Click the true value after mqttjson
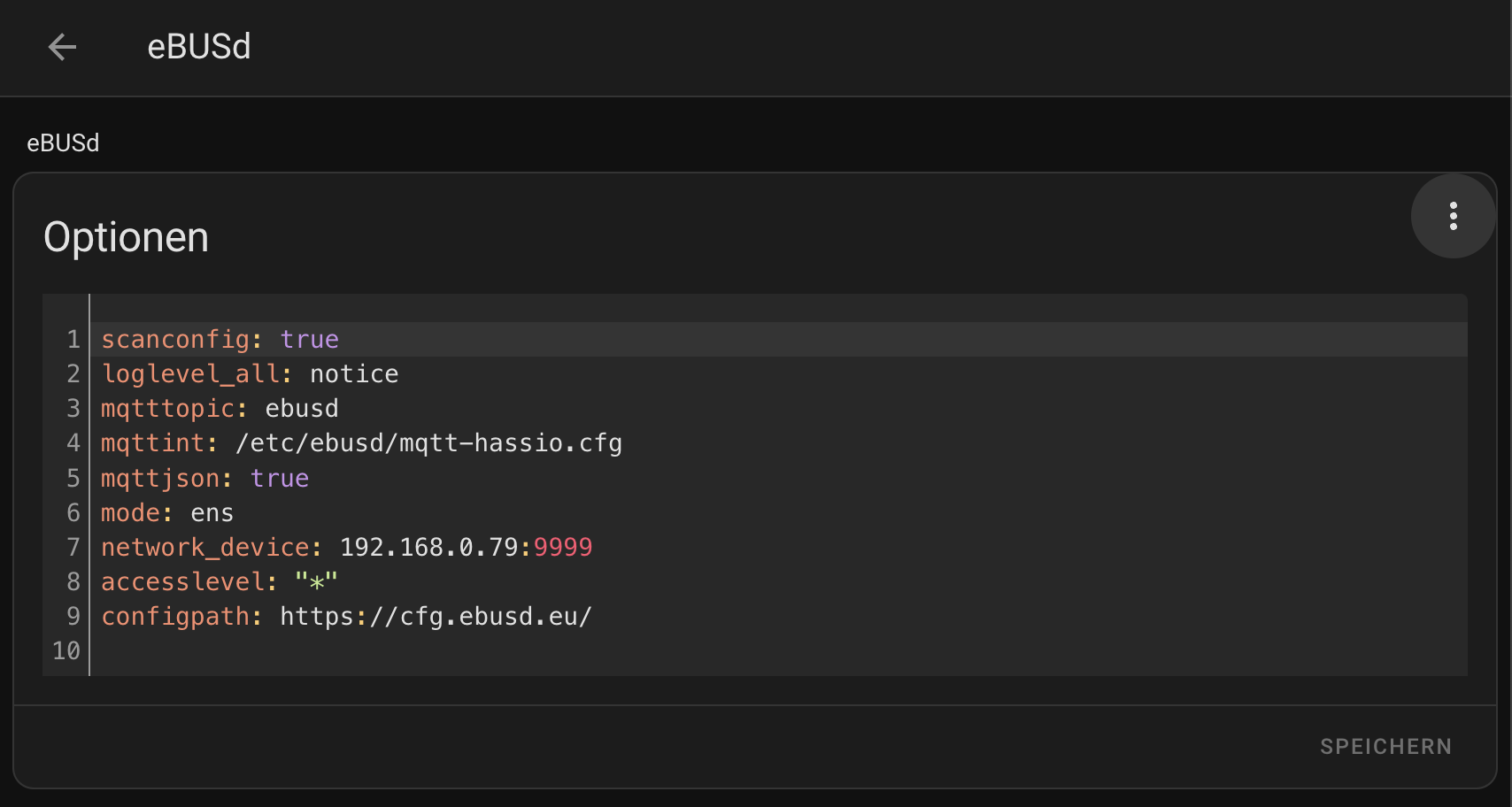The image size is (1512, 807). pos(280,479)
